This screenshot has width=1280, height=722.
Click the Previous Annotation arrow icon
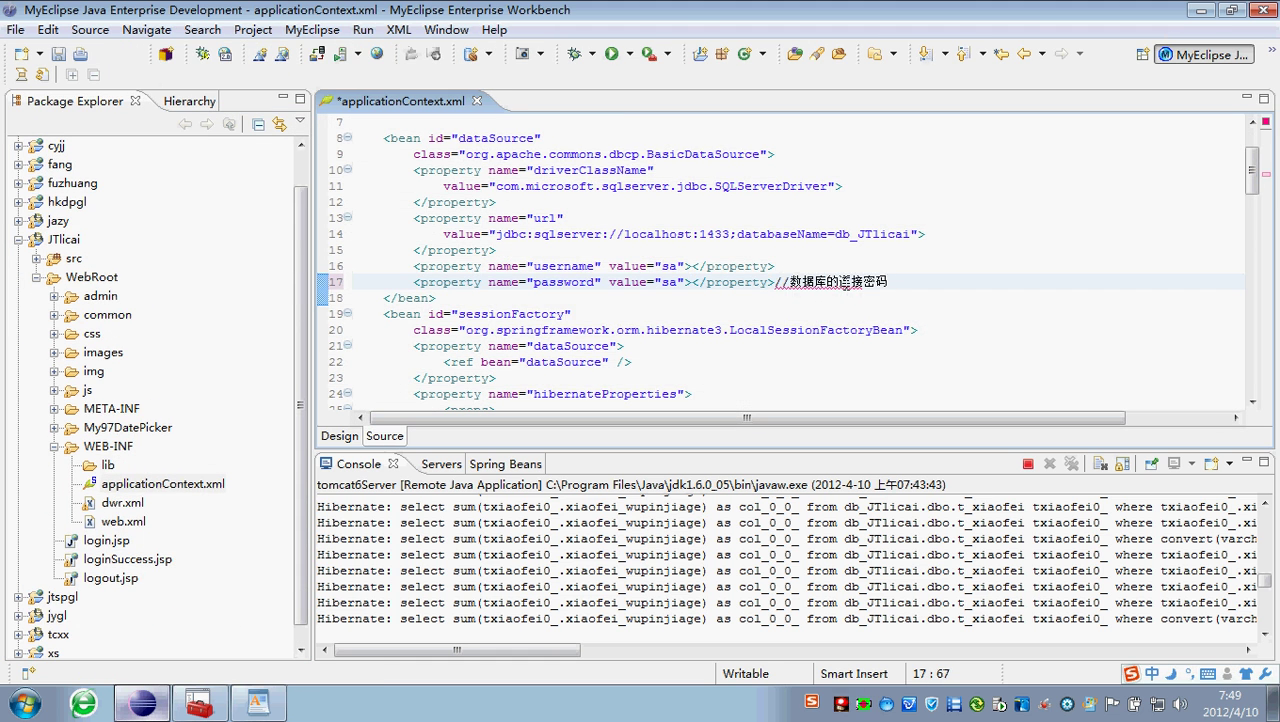(963, 54)
